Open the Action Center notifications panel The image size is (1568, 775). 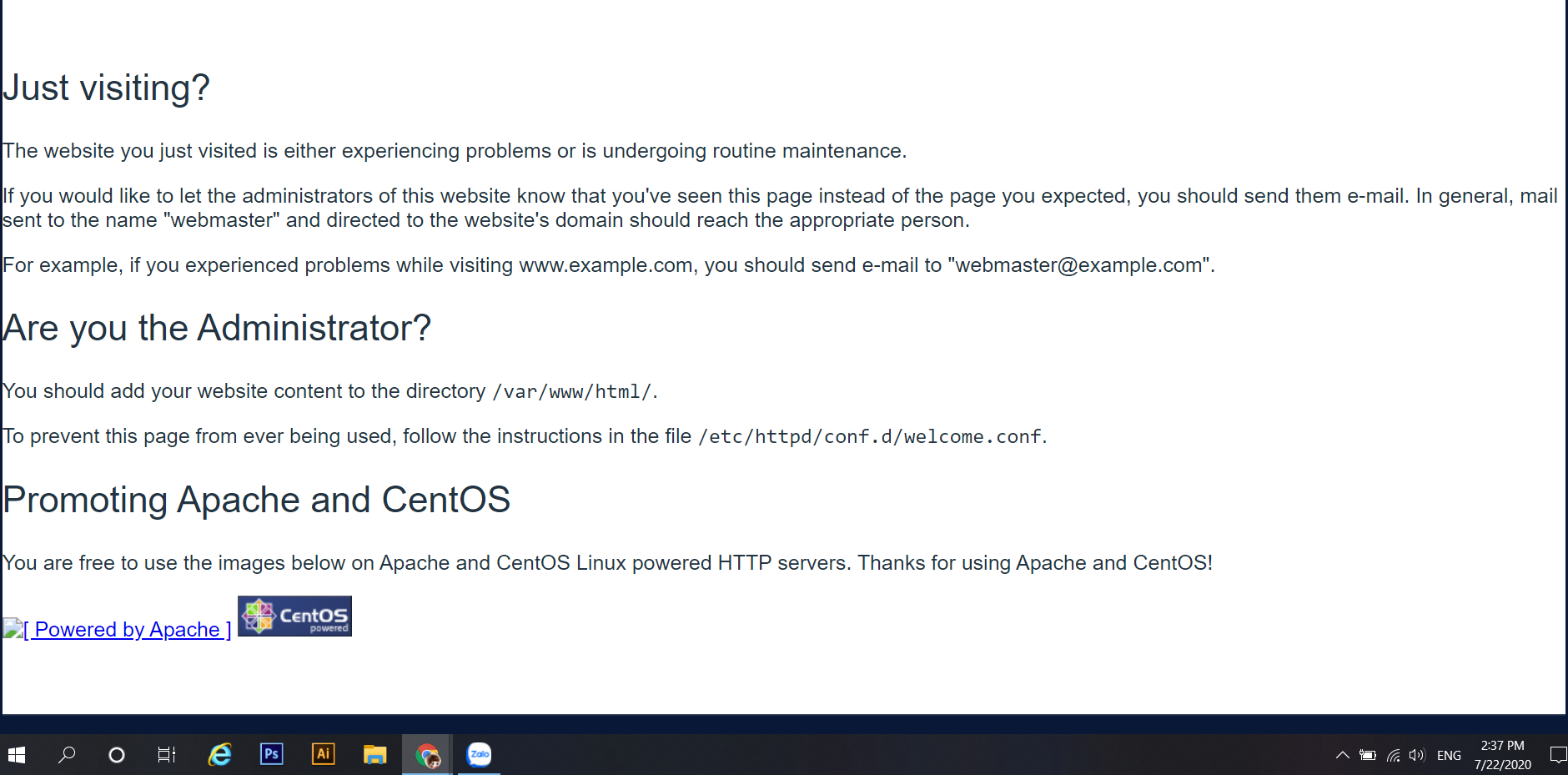point(1557,755)
